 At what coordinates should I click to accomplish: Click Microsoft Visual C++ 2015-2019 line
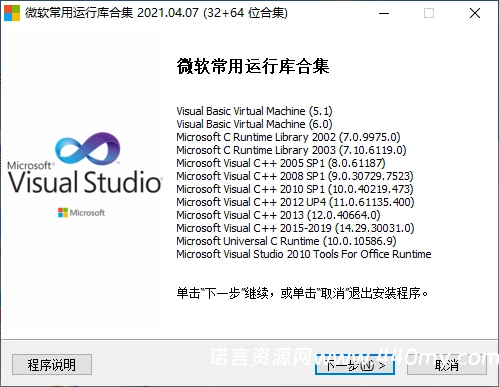[295, 228]
